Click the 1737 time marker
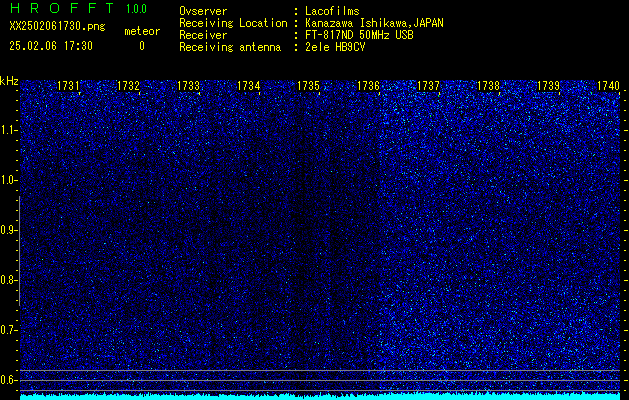The image size is (629, 400). (429, 86)
